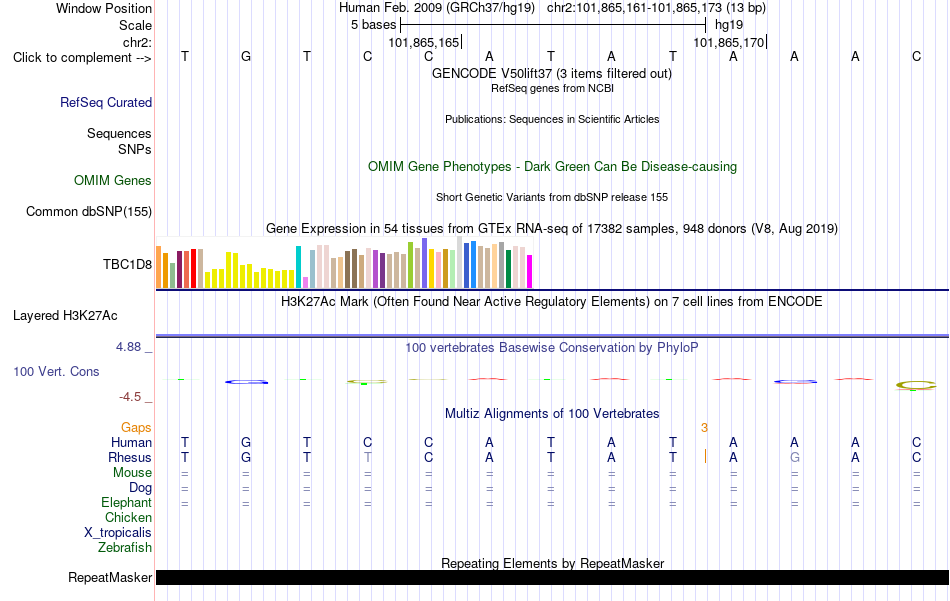
Task: Click the H3K27Ac Mark track title
Action: coord(552,302)
